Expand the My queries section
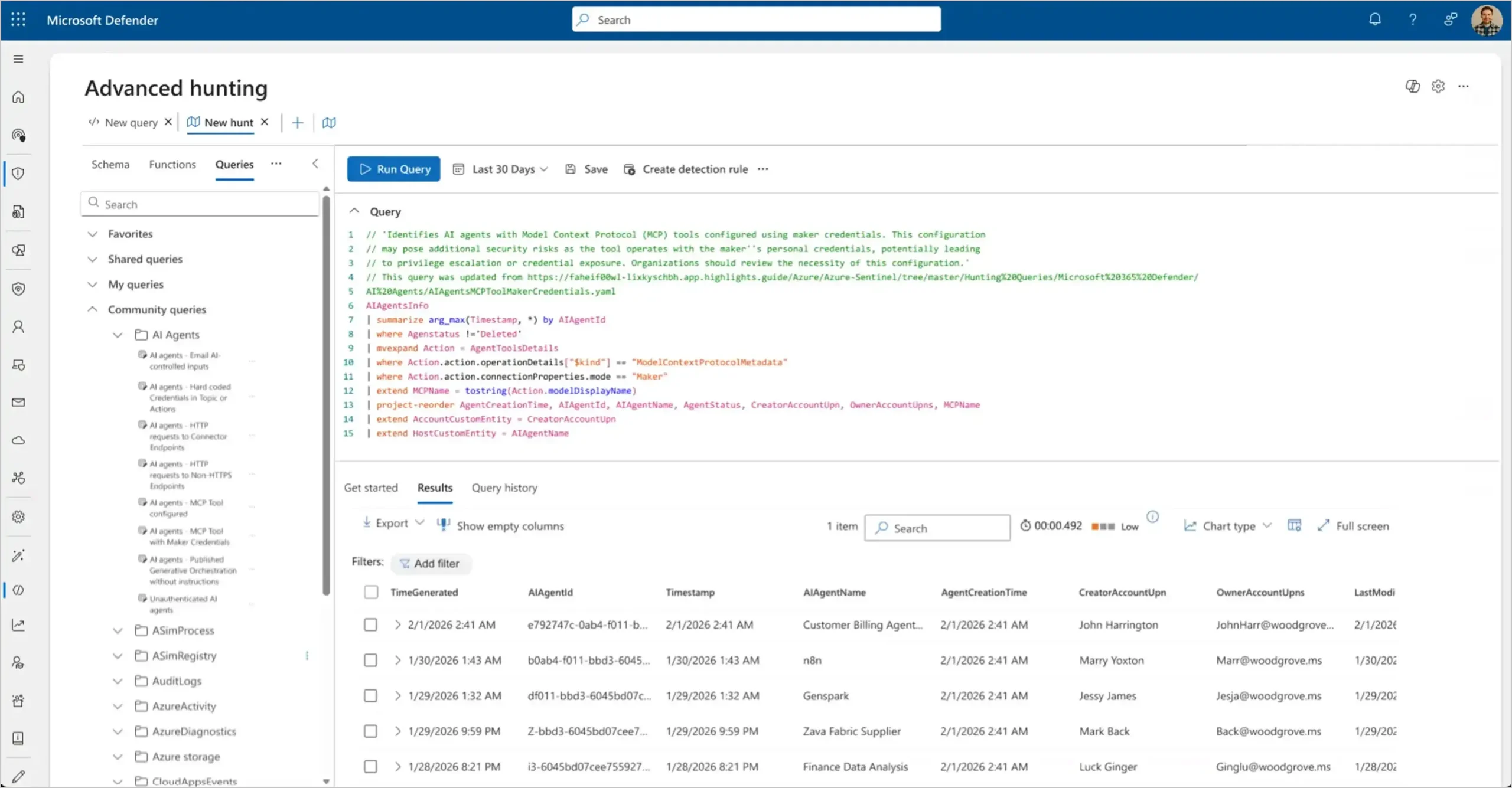 [x=93, y=285]
